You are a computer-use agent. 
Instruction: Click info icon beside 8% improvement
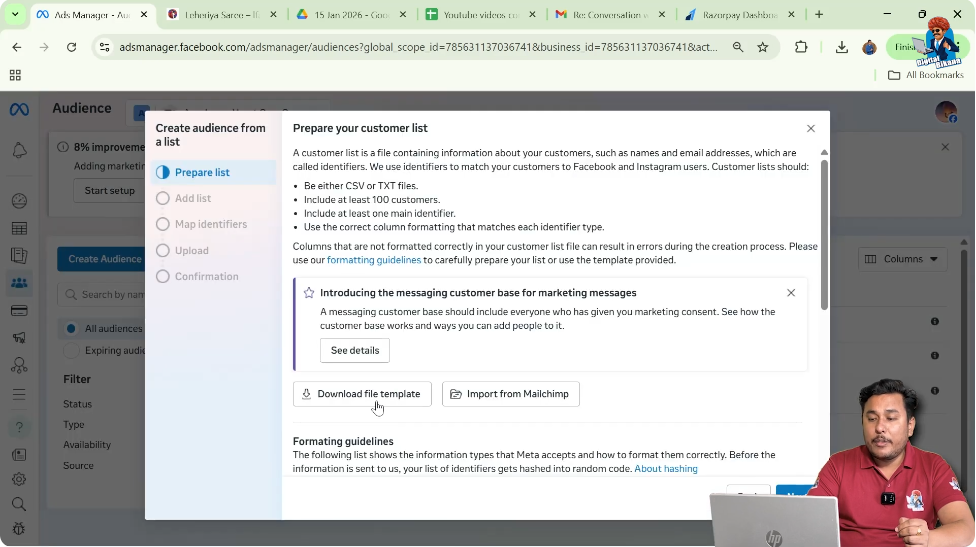point(63,147)
